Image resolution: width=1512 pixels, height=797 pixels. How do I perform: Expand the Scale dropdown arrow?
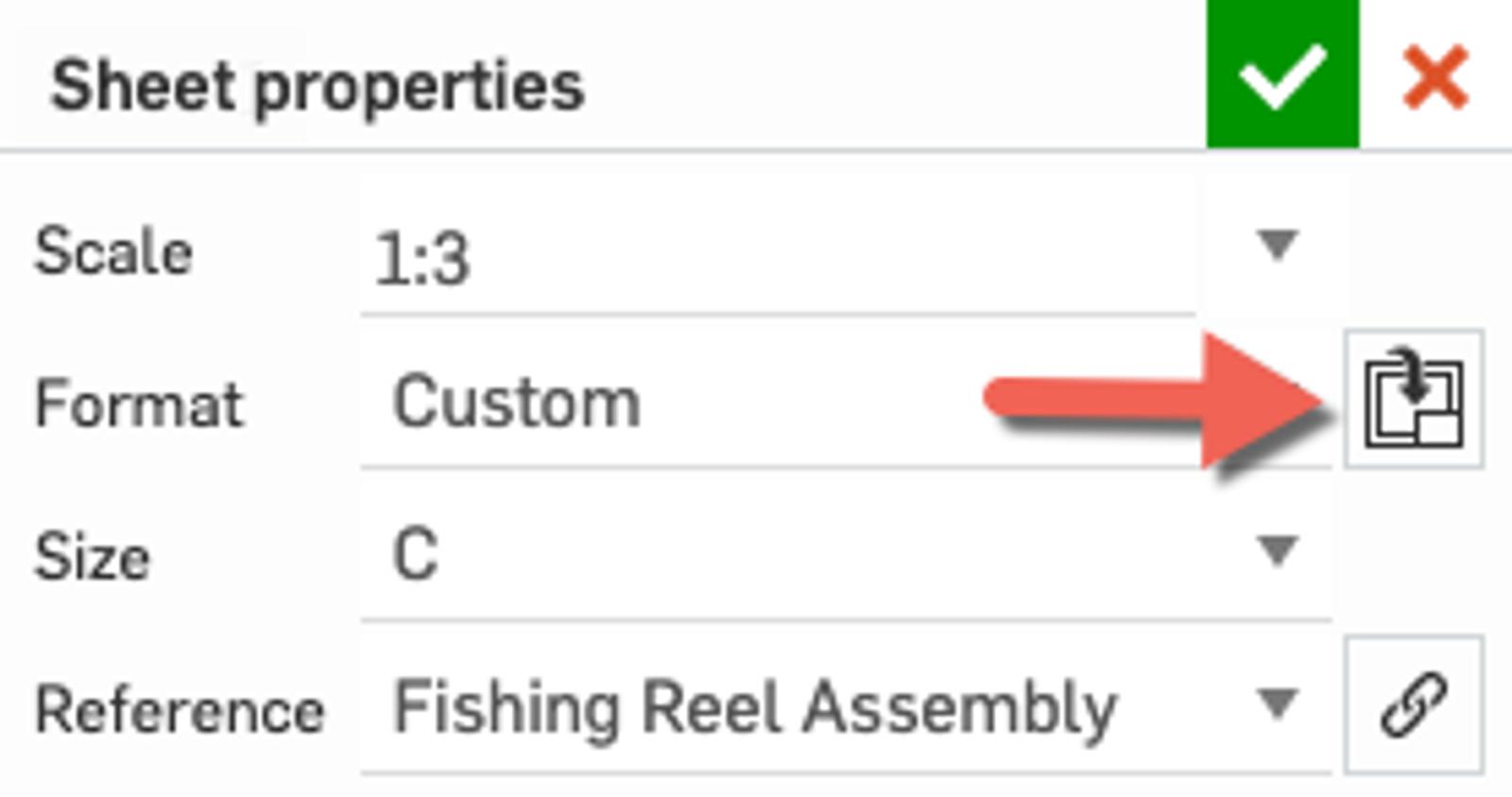tap(1278, 245)
